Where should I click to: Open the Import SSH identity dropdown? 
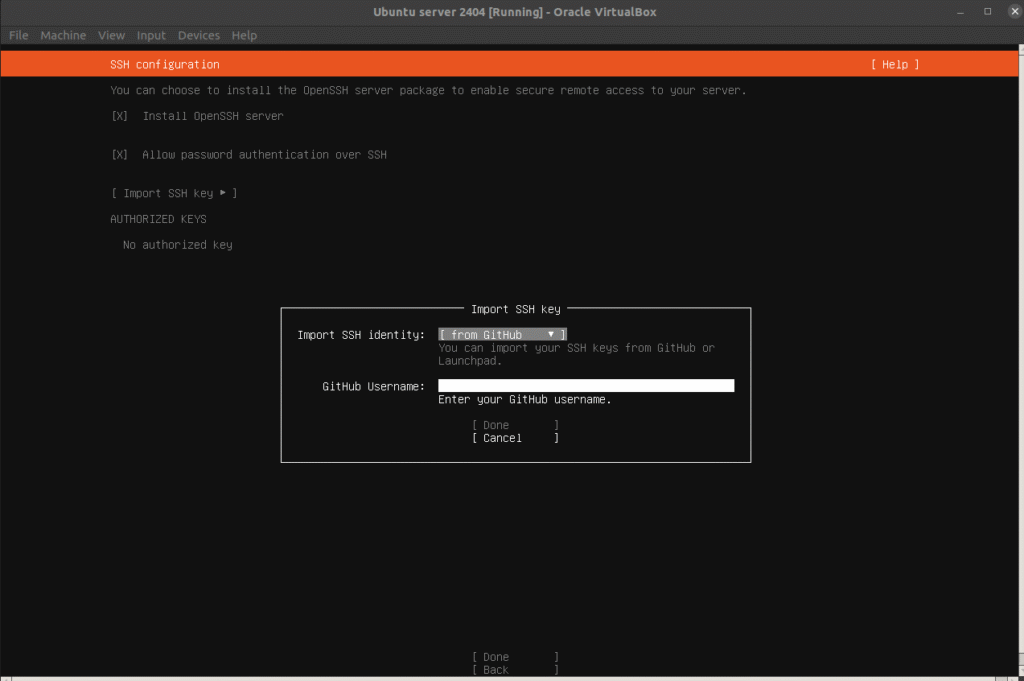[503, 334]
